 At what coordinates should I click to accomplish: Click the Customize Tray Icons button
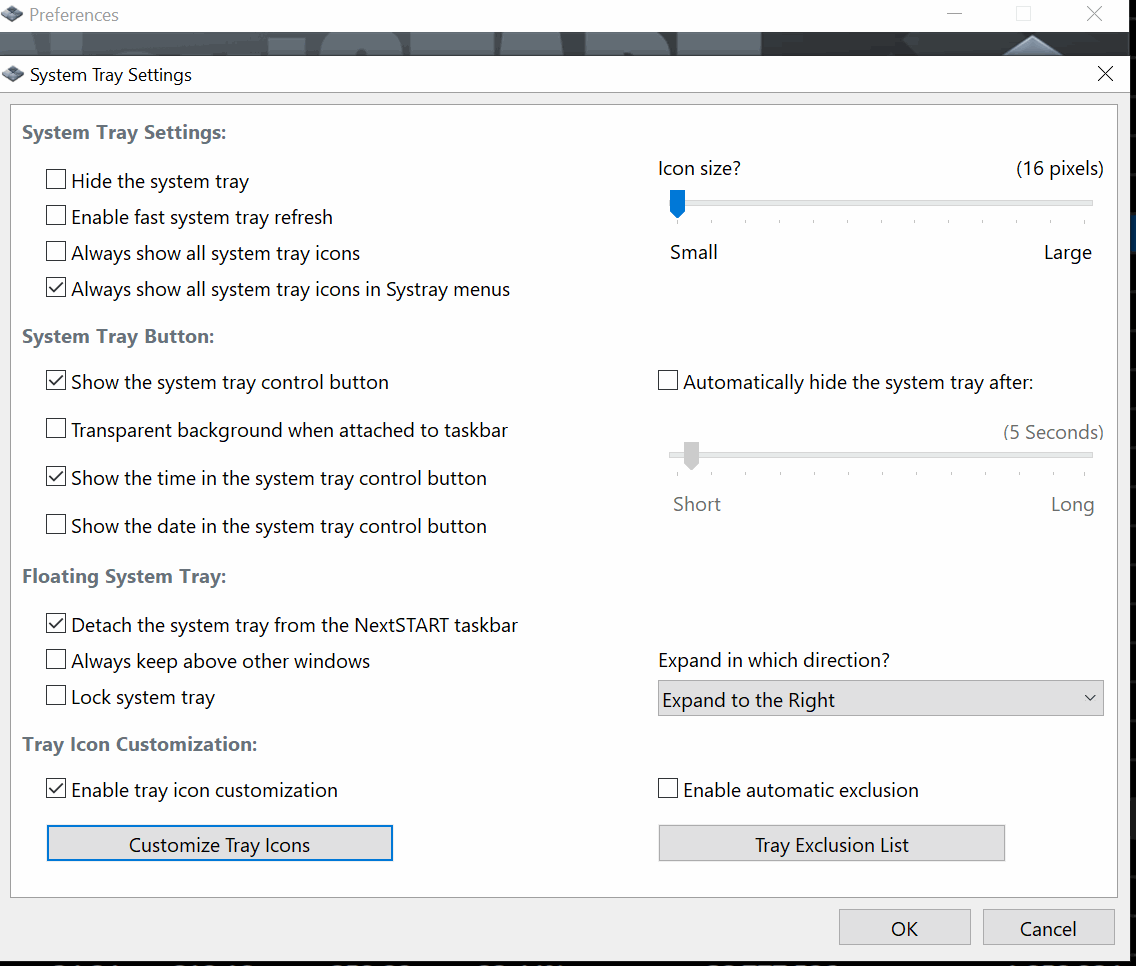(219, 844)
